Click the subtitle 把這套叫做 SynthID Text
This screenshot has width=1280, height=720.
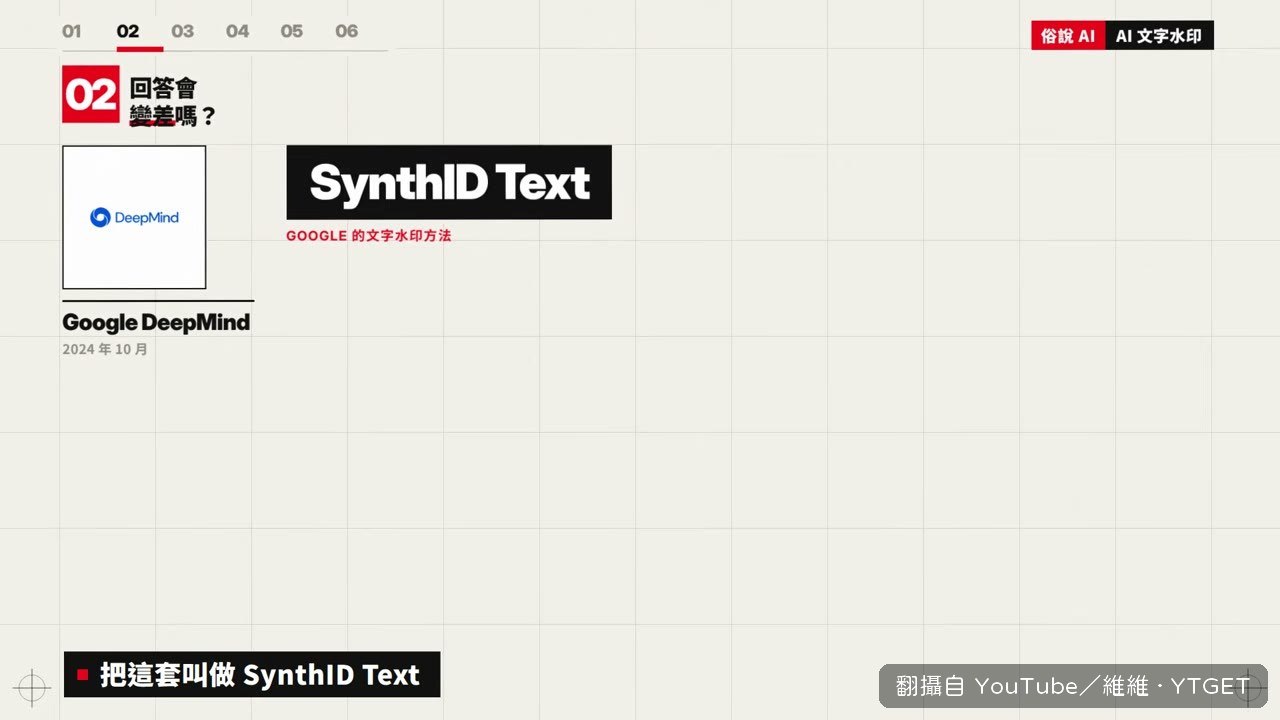[x=252, y=675]
